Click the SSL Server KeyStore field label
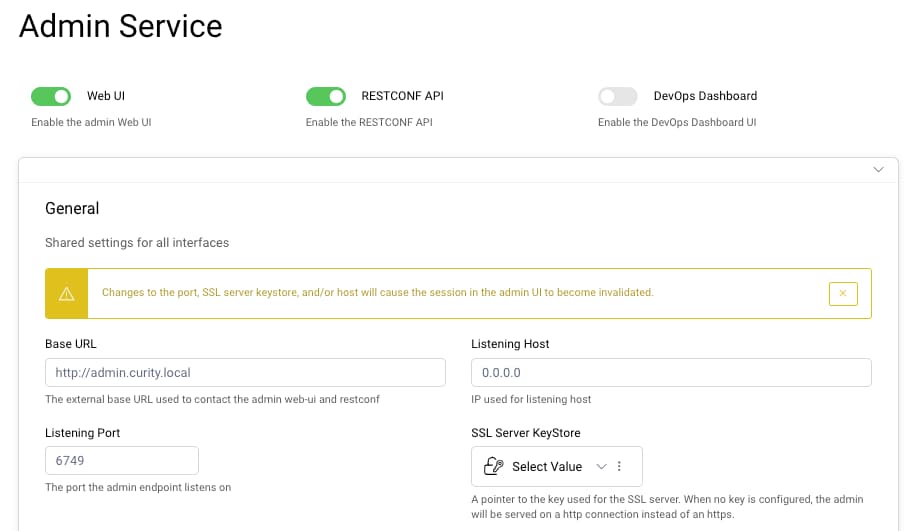This screenshot has width=917, height=531. point(526,433)
